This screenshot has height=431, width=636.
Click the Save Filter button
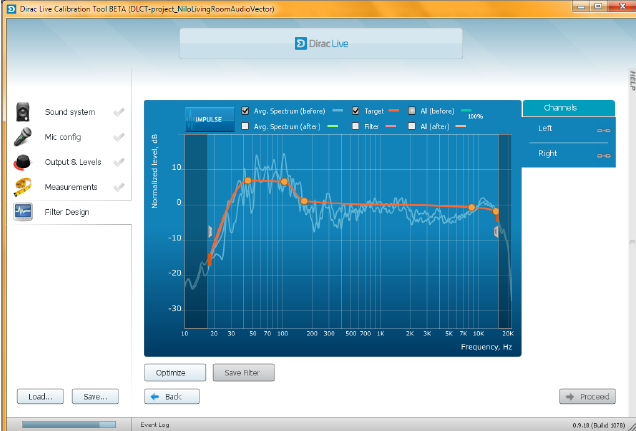click(x=244, y=373)
